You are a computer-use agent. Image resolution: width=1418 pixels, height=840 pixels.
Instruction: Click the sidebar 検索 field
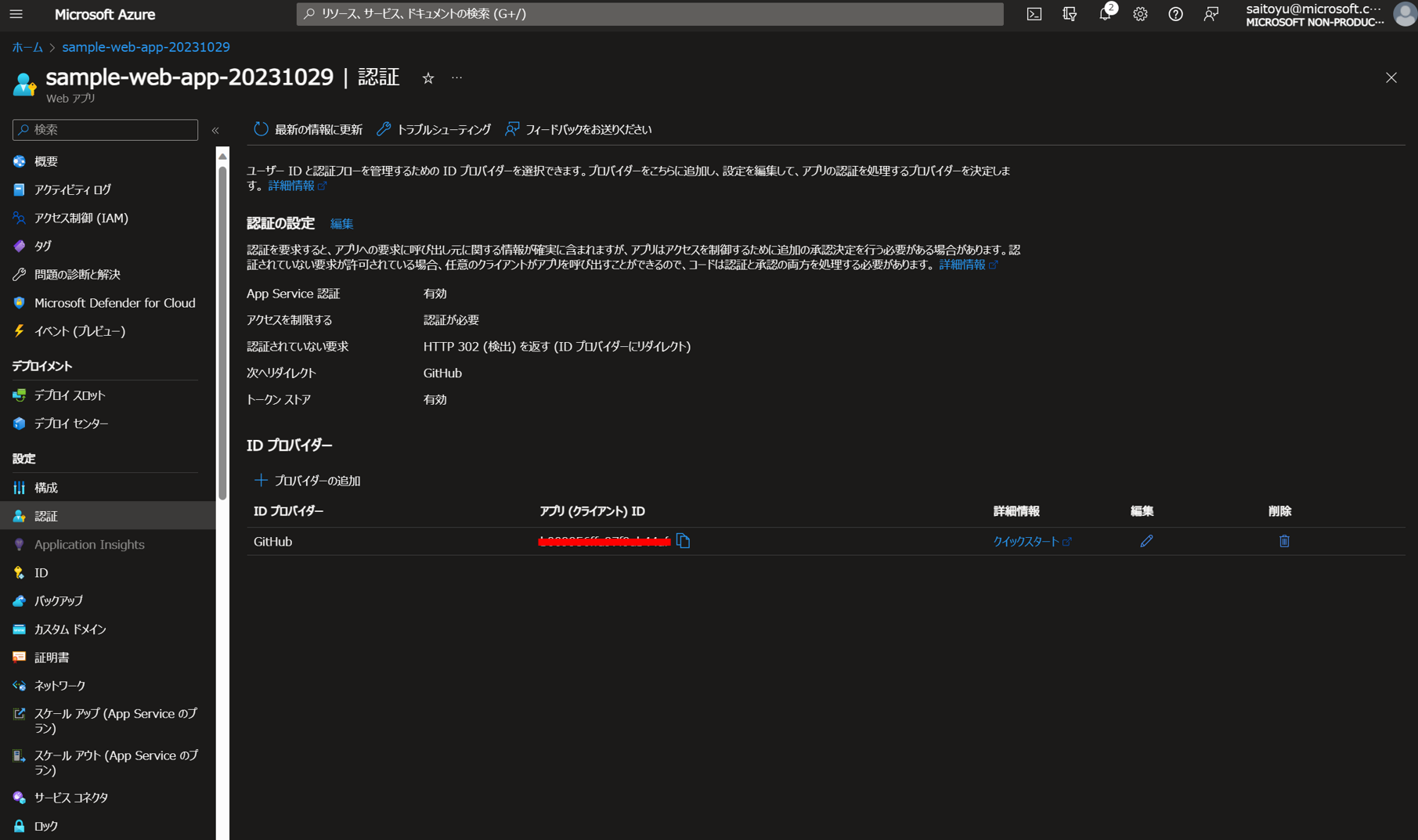point(105,129)
